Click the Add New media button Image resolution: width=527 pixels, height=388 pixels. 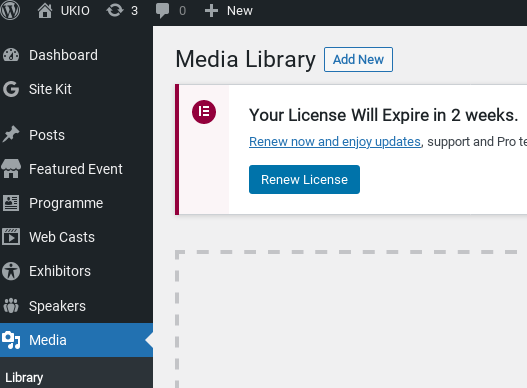pyautogui.click(x=358, y=60)
